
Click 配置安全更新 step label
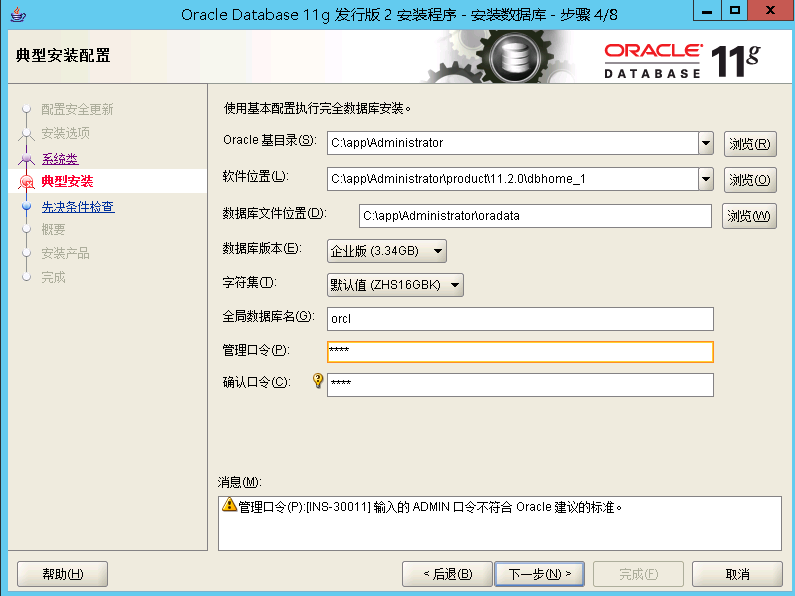coord(77,109)
